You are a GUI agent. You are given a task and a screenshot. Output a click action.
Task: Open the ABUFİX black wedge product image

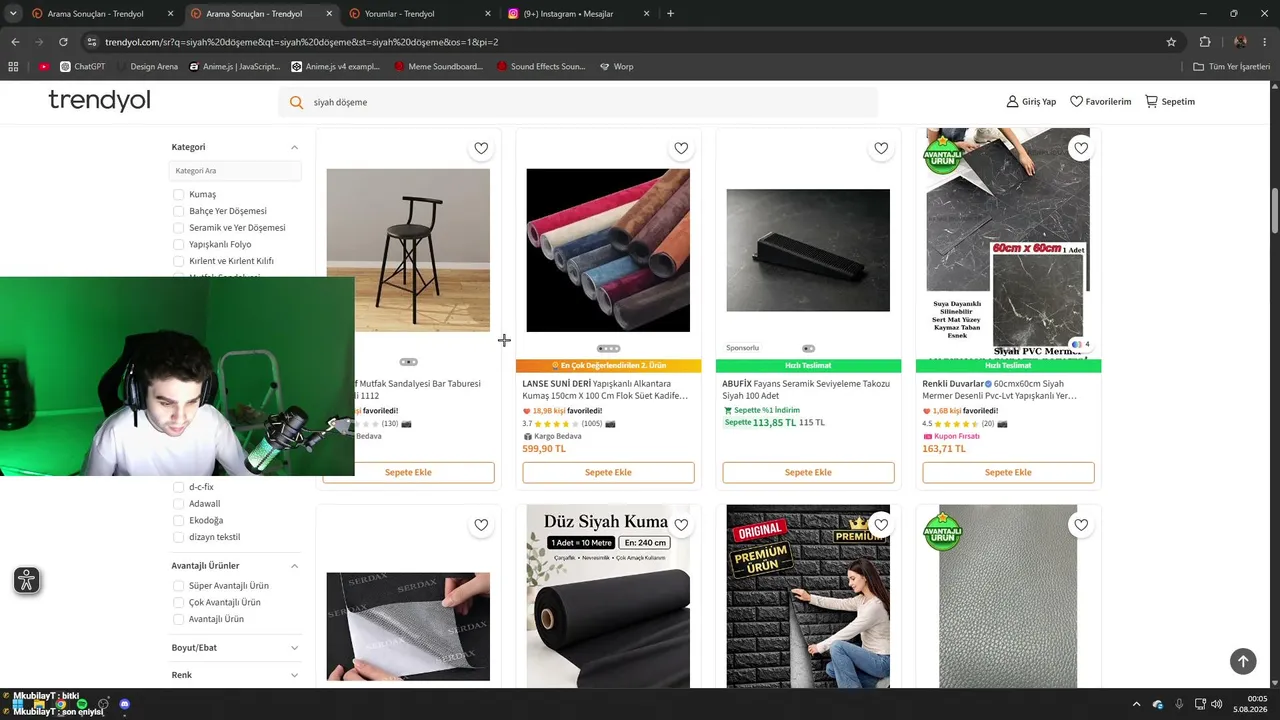click(x=808, y=250)
